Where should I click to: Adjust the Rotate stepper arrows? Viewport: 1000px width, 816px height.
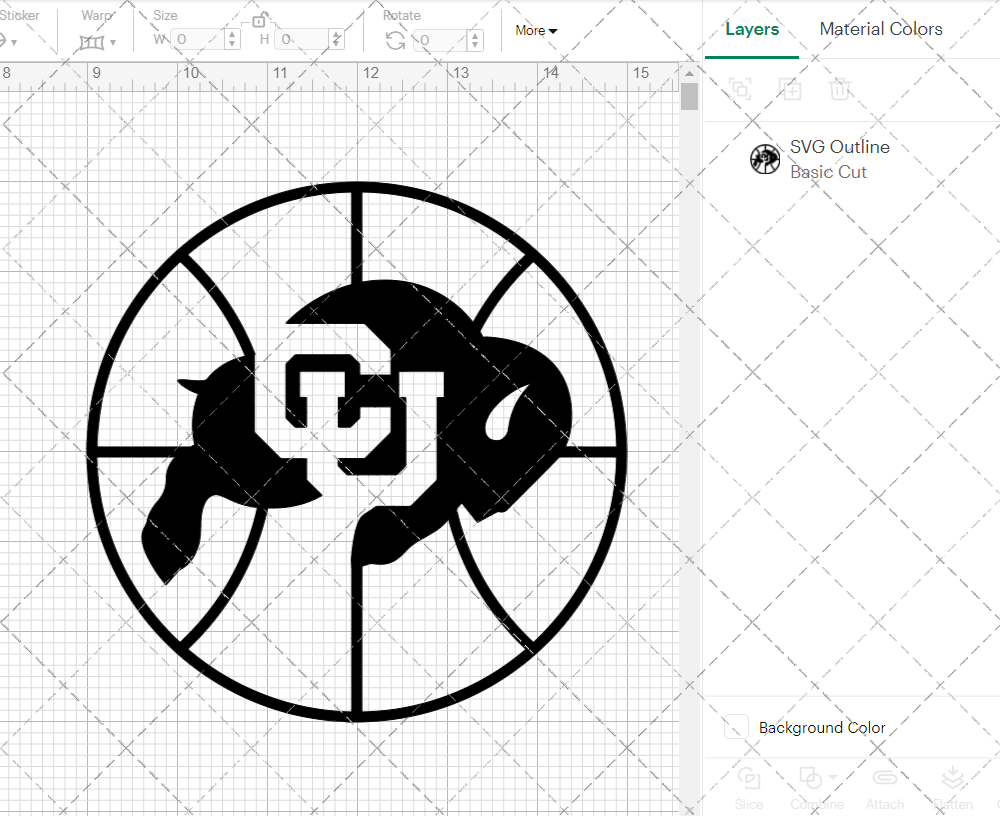pos(474,40)
